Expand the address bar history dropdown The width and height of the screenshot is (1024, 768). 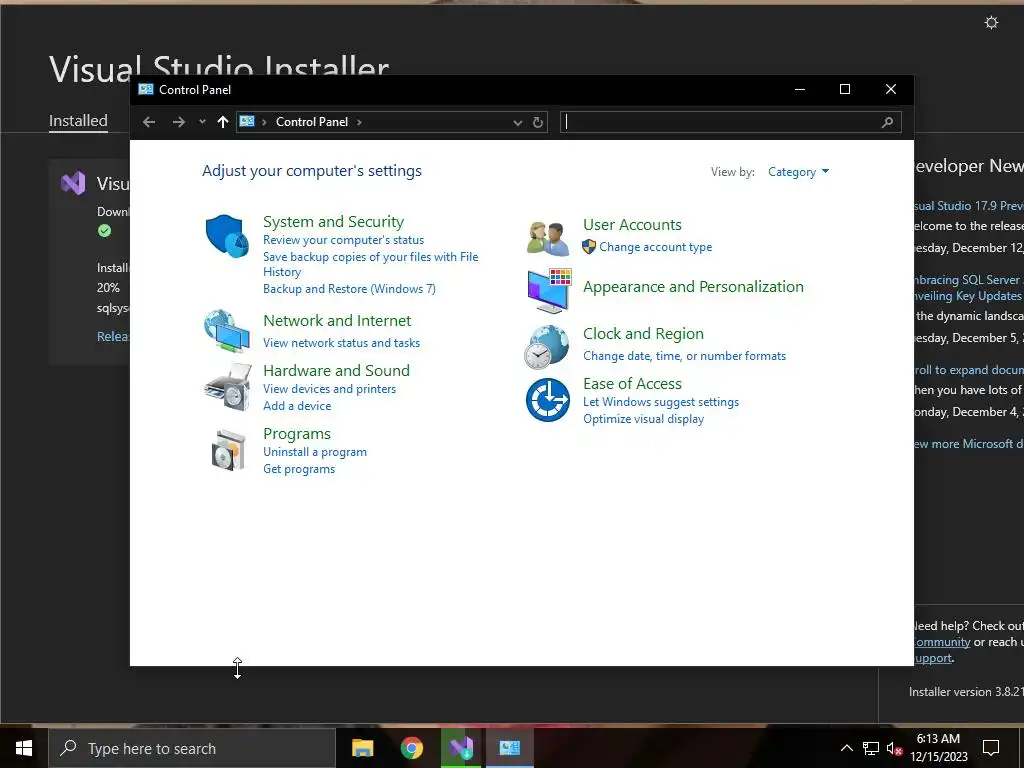pos(517,122)
